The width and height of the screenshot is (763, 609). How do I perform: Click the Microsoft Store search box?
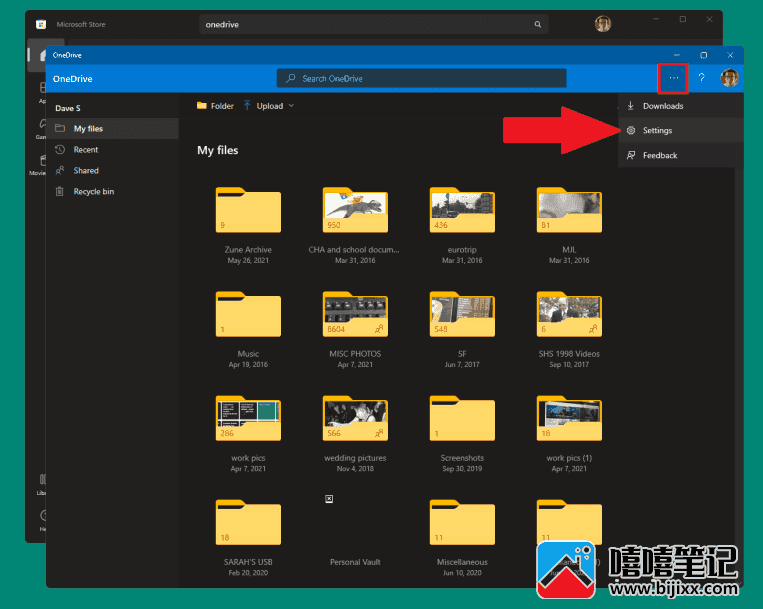[x=374, y=24]
